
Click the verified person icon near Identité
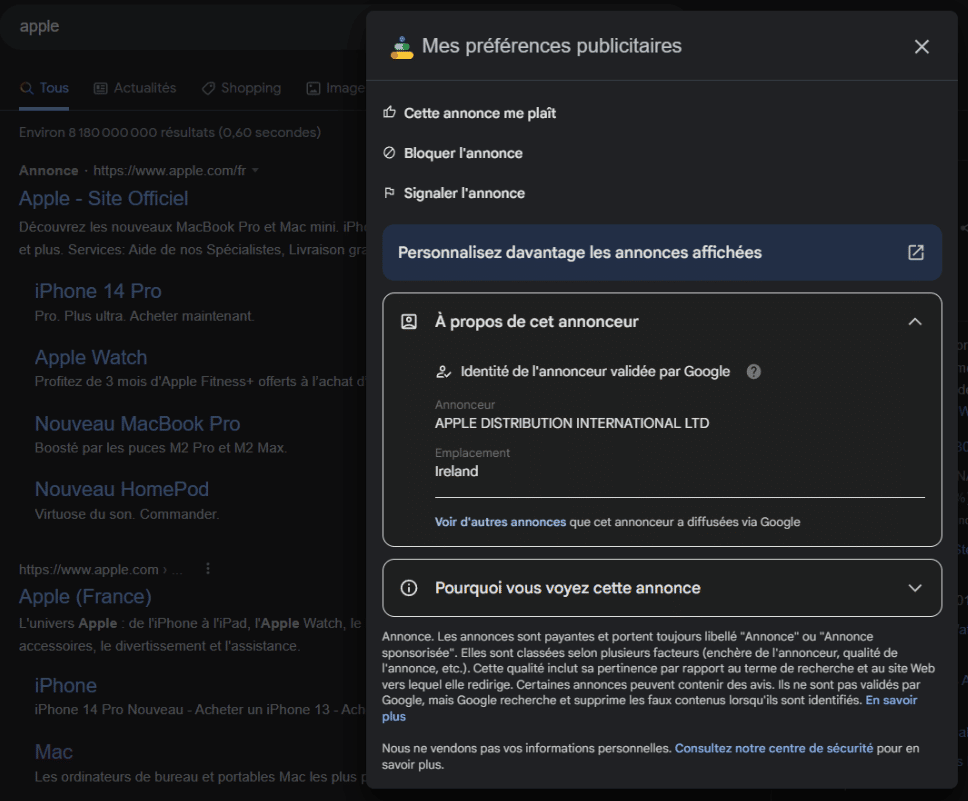tap(443, 371)
